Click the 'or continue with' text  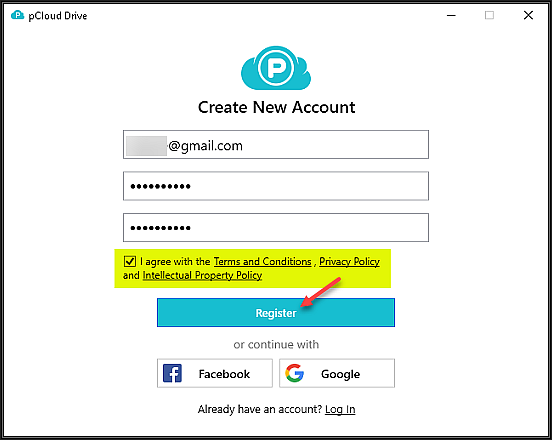(276, 344)
